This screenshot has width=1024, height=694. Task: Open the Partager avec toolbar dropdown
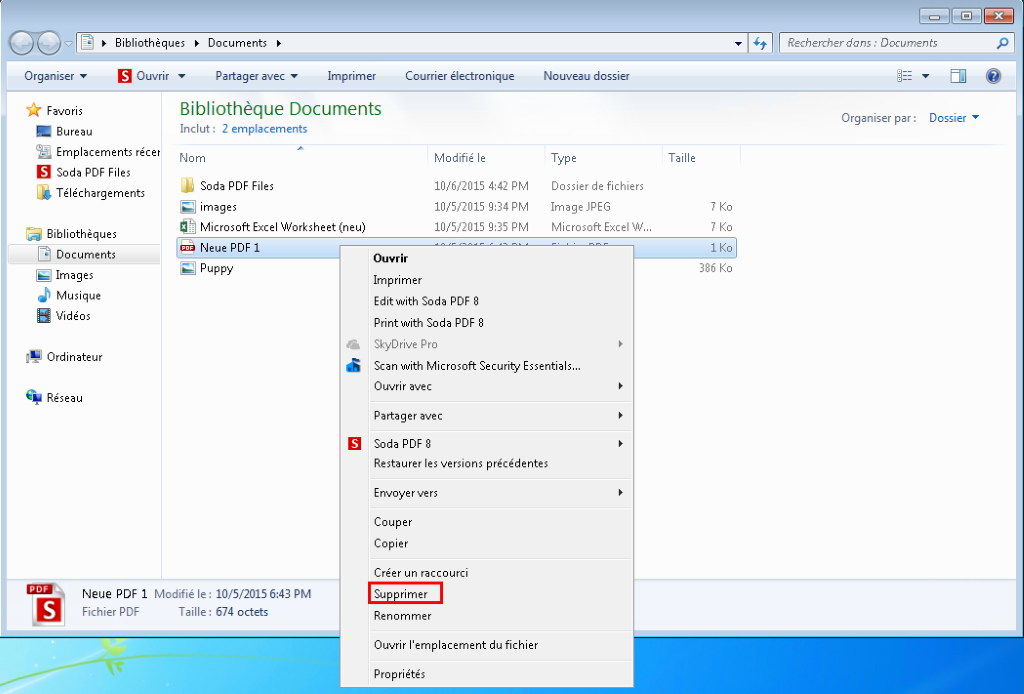(257, 76)
